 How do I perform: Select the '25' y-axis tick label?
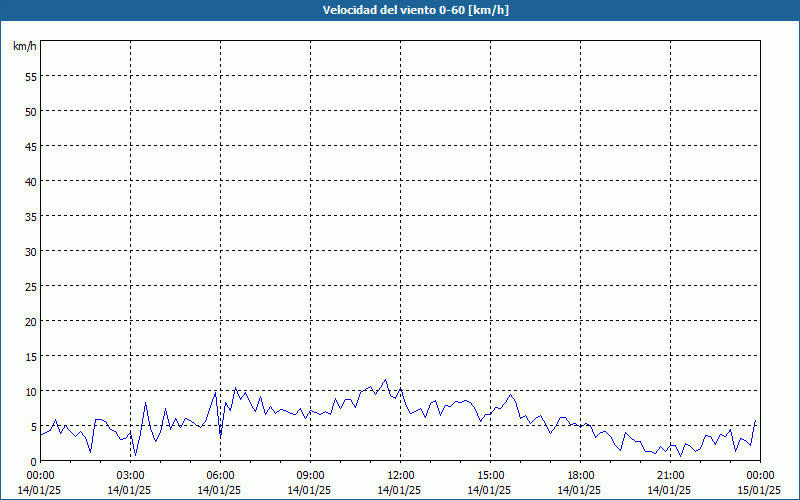[x=31, y=286]
